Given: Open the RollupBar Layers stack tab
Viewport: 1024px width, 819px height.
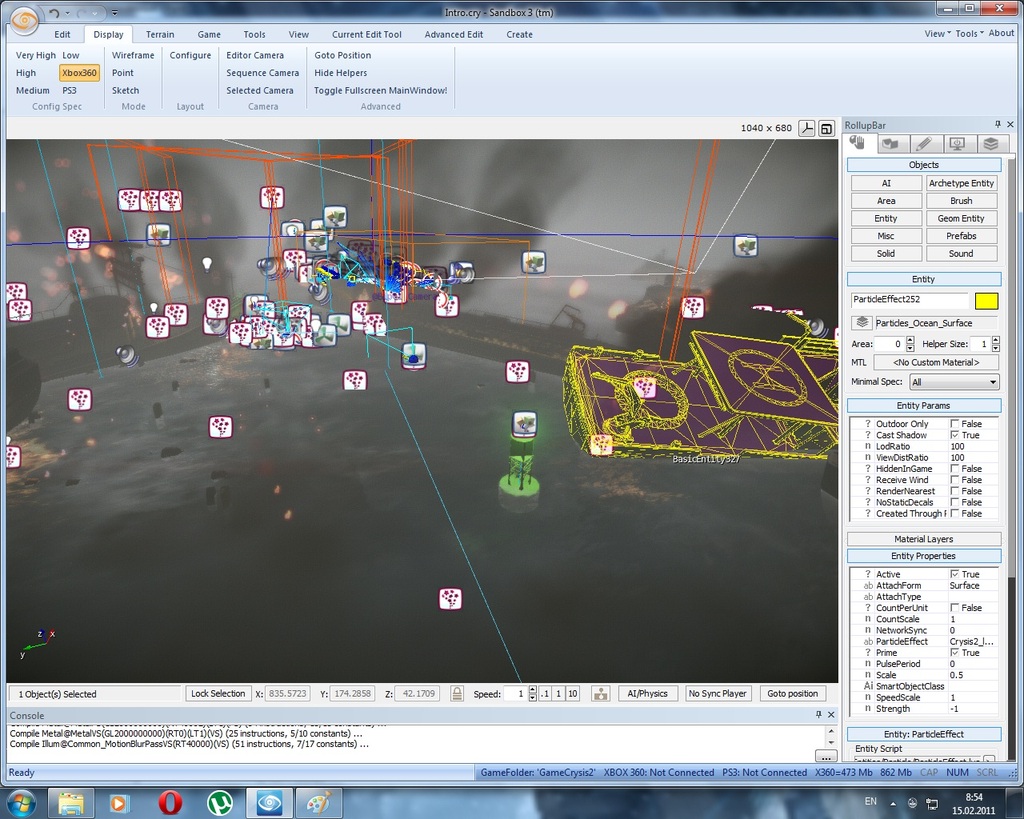Looking at the screenshot, I should point(991,144).
